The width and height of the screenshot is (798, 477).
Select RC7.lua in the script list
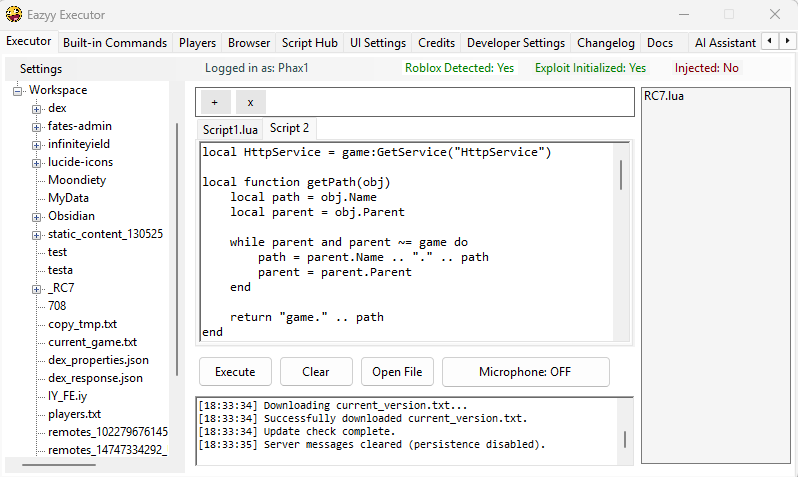664,96
